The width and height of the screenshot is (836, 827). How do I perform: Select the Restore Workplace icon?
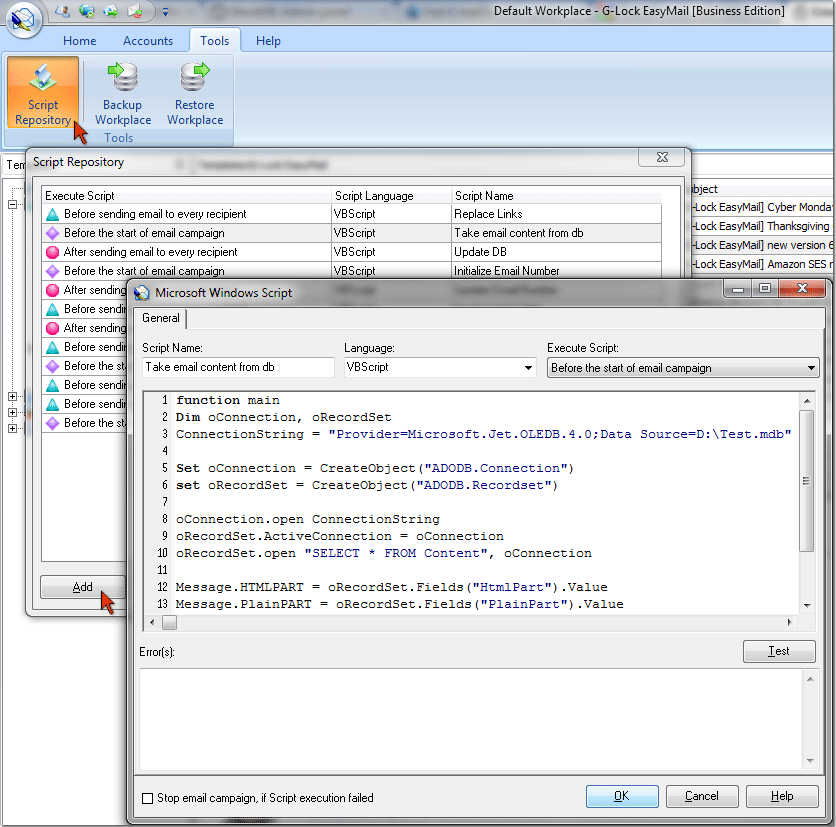coord(194,92)
